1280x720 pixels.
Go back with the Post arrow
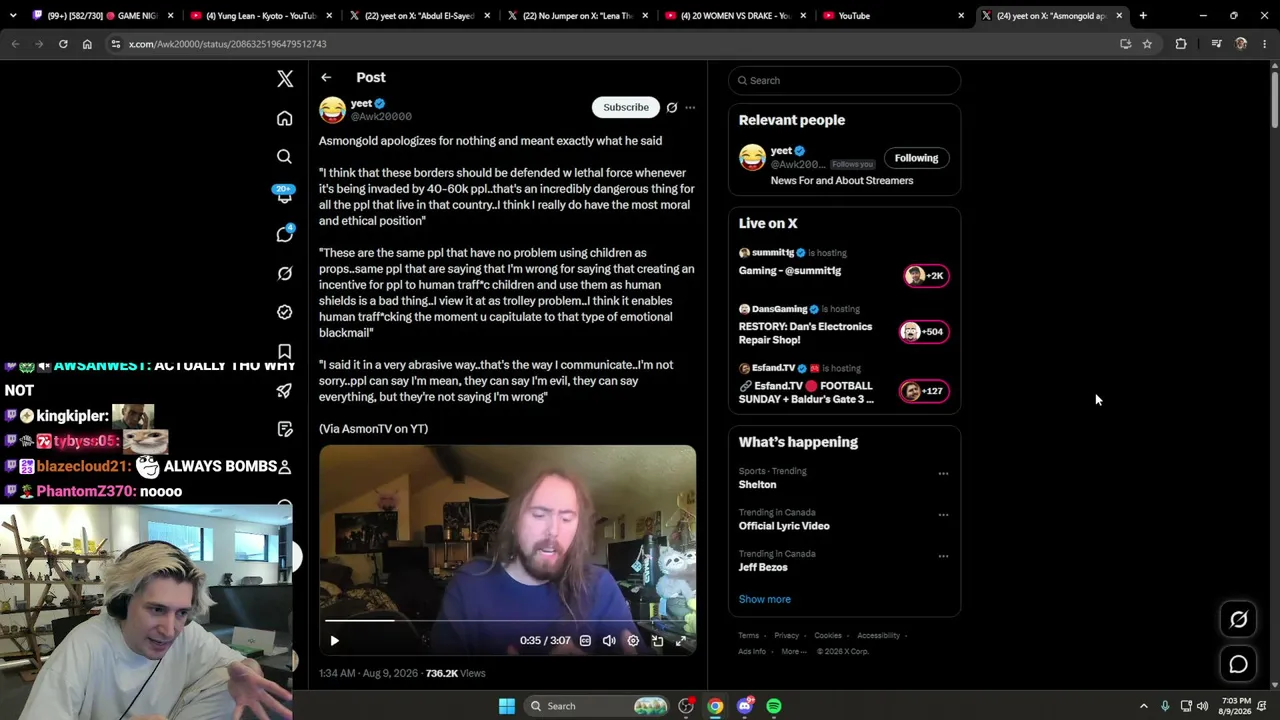326,77
